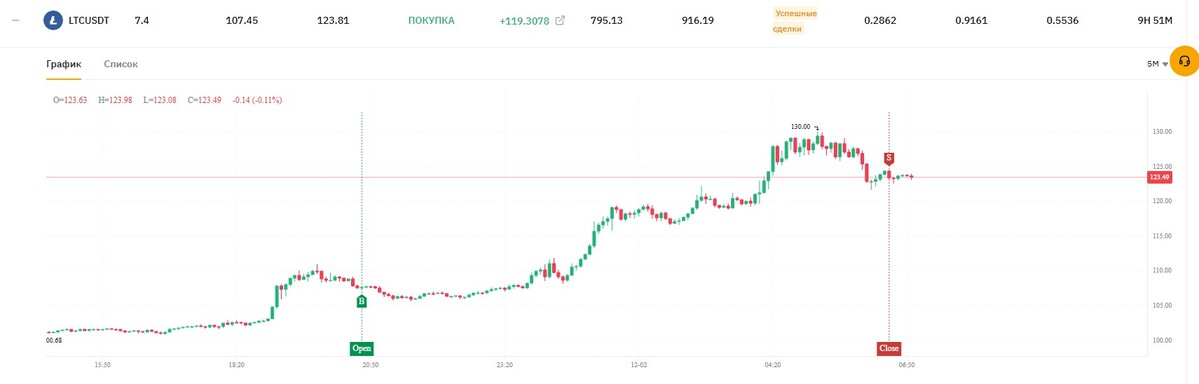Select the green Open label flag
The height and width of the screenshot is (384, 1199).
pos(362,349)
